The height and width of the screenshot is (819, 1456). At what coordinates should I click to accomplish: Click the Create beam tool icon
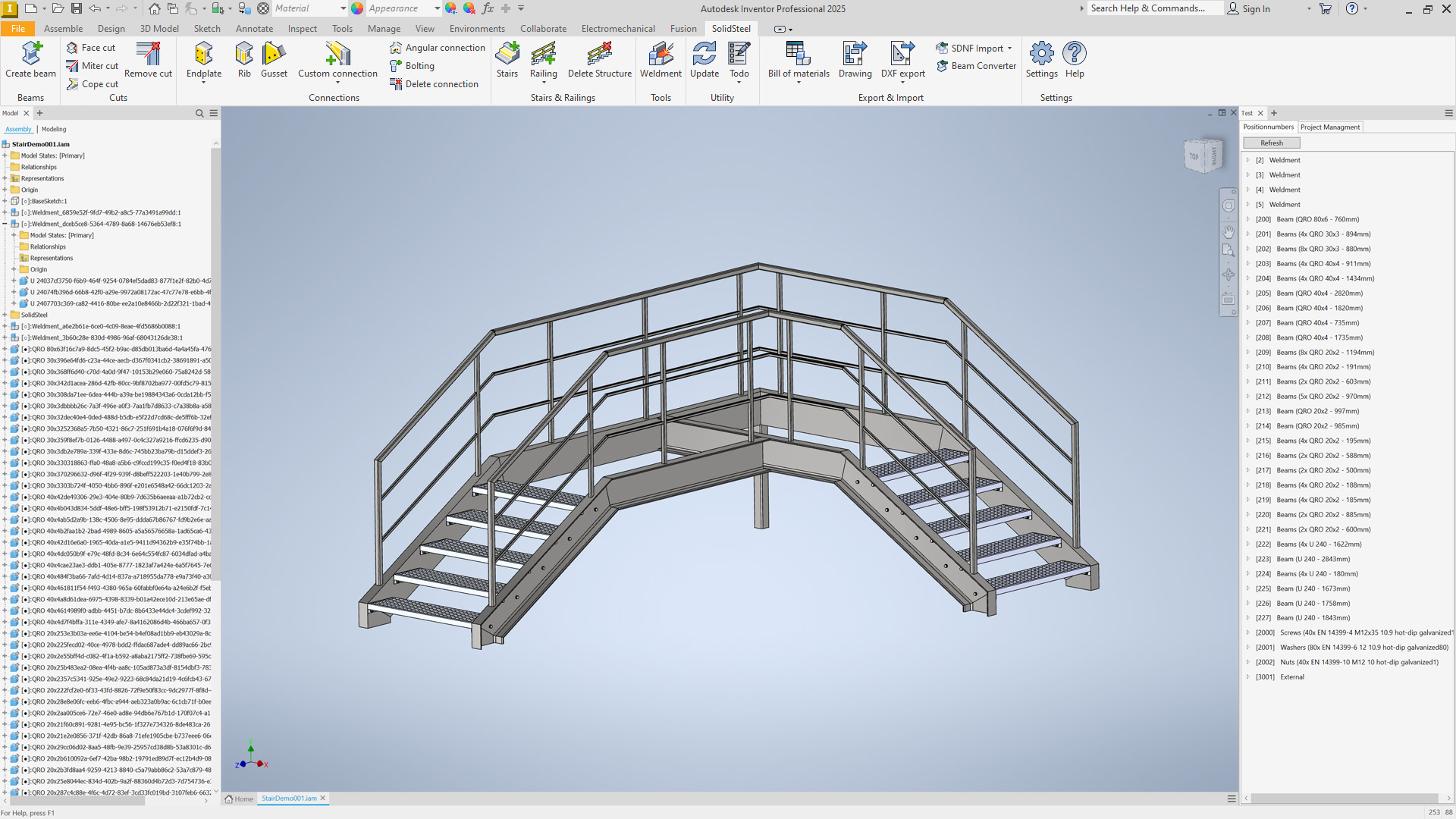(31, 54)
